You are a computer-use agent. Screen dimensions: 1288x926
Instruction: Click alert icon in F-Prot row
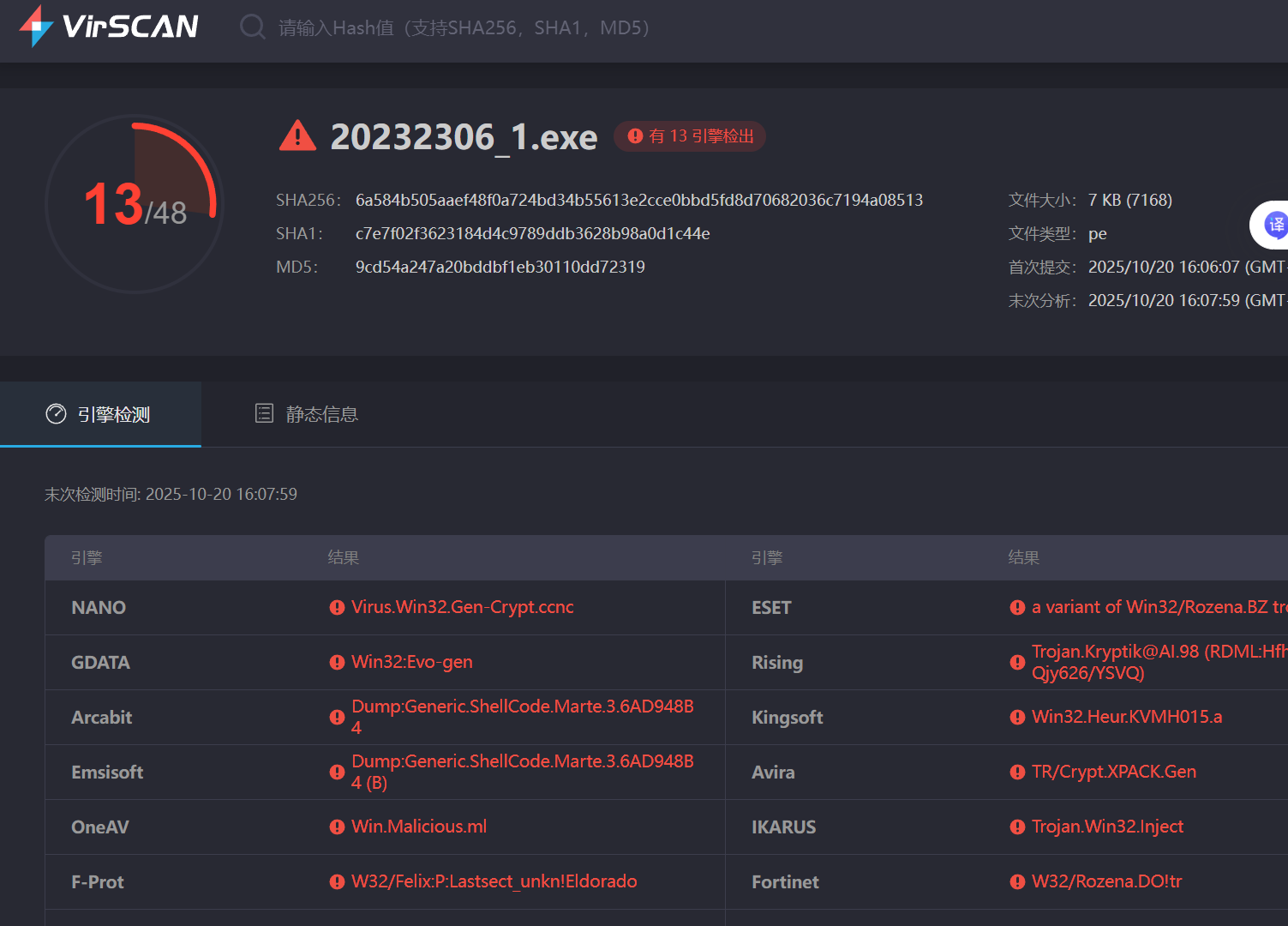tap(337, 882)
